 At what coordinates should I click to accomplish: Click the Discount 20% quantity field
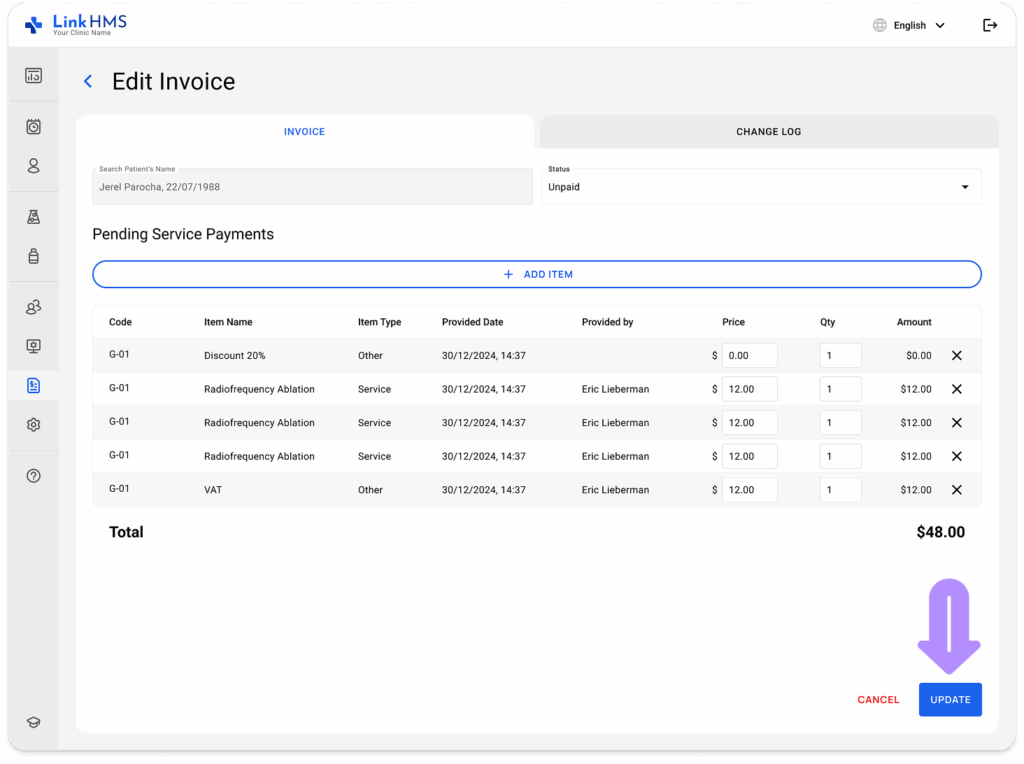tap(840, 356)
